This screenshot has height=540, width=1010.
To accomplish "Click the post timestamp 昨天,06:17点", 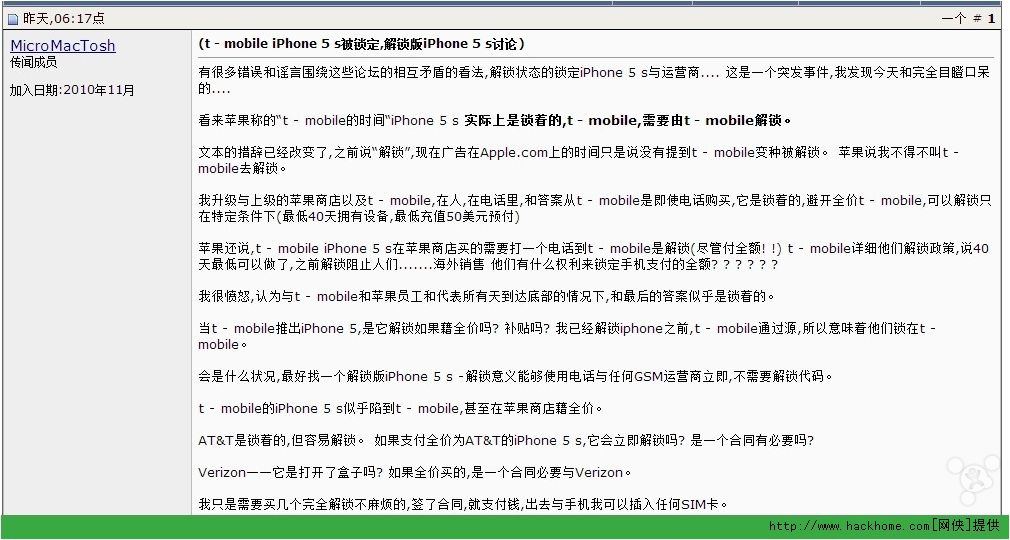I will click(64, 19).
